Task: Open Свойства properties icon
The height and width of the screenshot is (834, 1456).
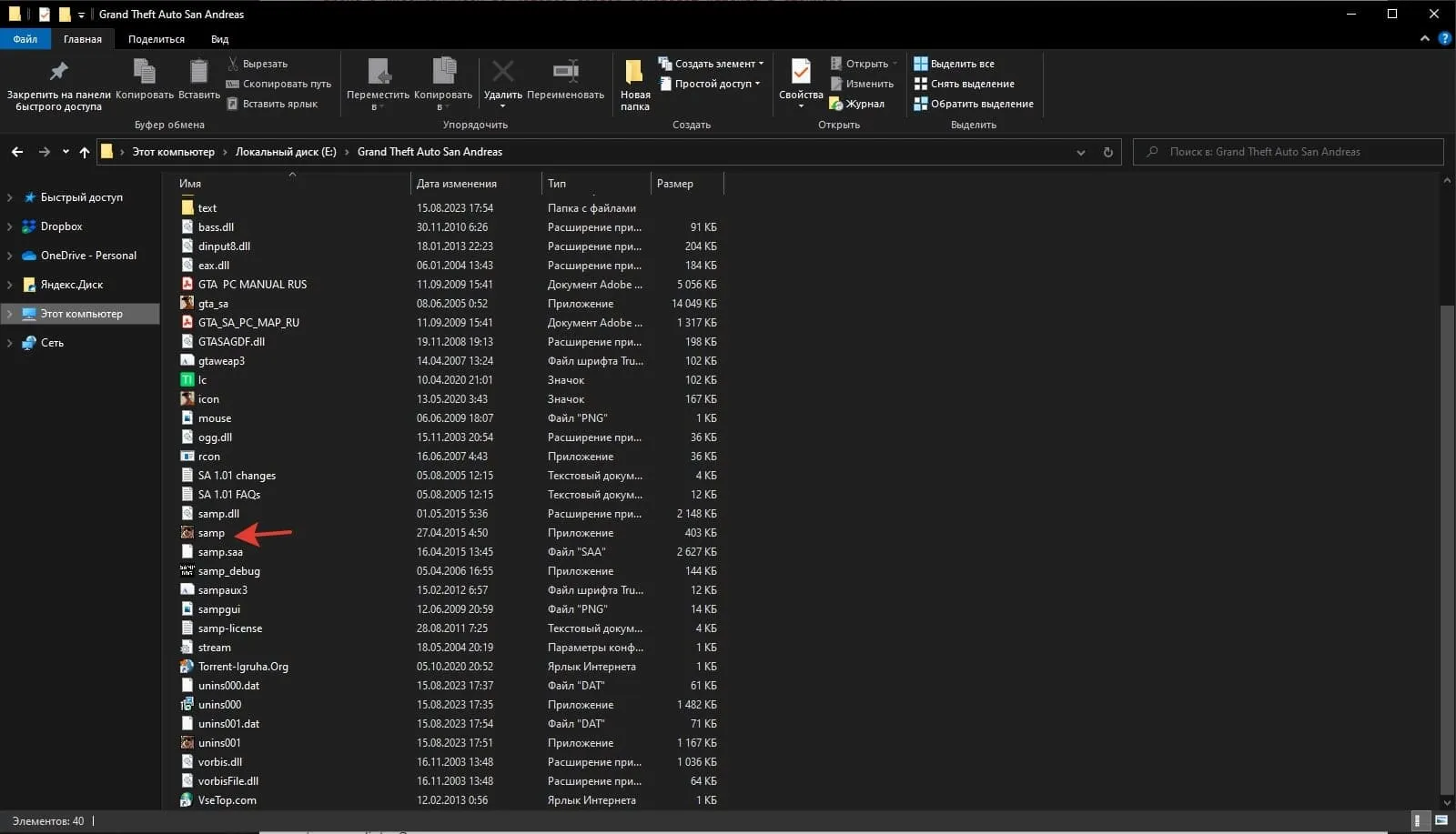Action: coord(801,72)
